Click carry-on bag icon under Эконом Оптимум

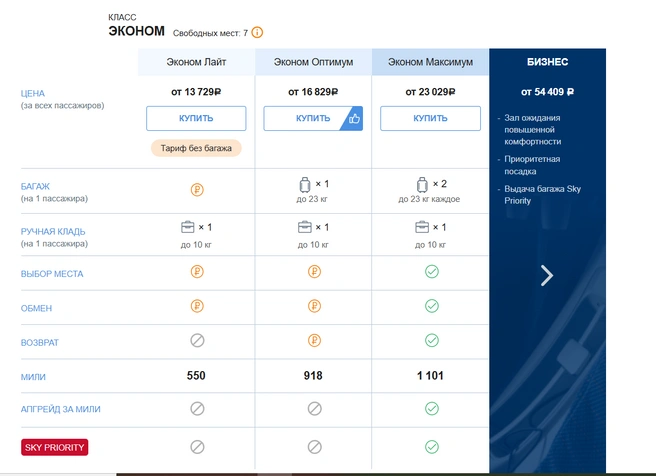coord(305,227)
